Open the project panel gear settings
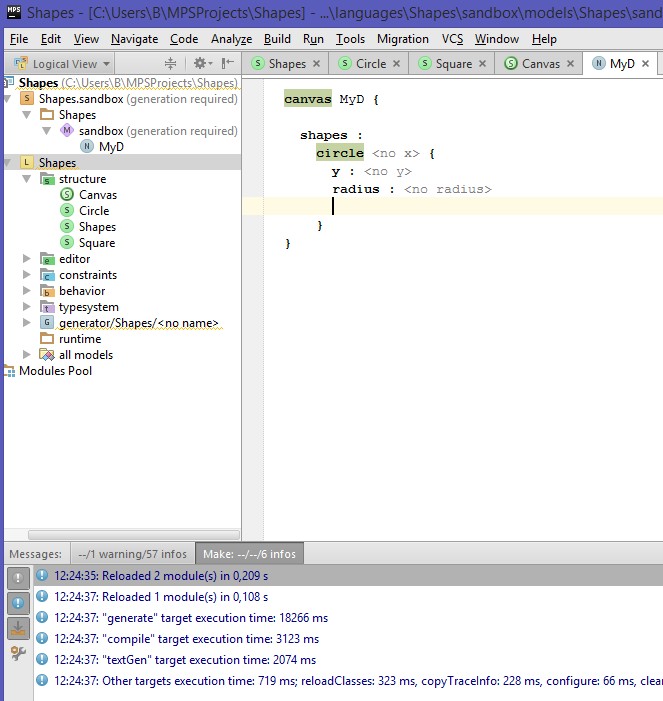This screenshot has width=663, height=701. click(200, 63)
